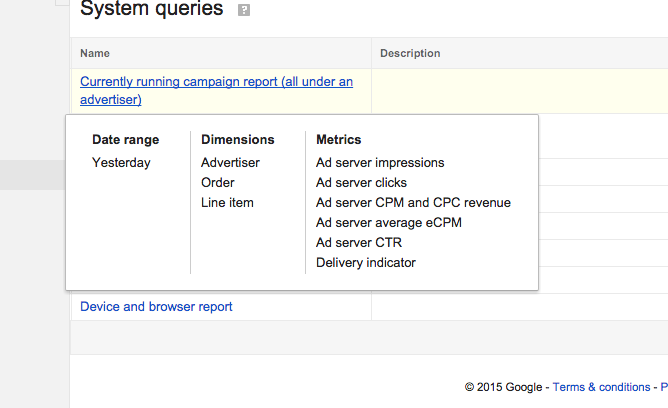
Task: Click the Name column header
Action: (95, 53)
